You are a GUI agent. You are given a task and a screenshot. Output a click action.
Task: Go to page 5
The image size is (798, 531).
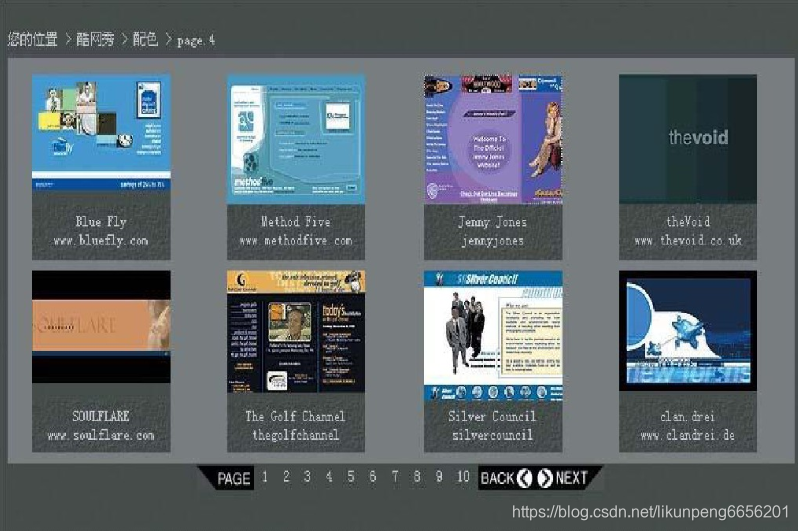click(x=351, y=477)
